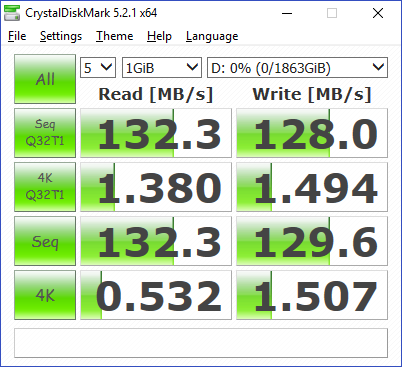
Task: Open the test count dropdown showing 5
Action: pyautogui.click(x=98, y=68)
